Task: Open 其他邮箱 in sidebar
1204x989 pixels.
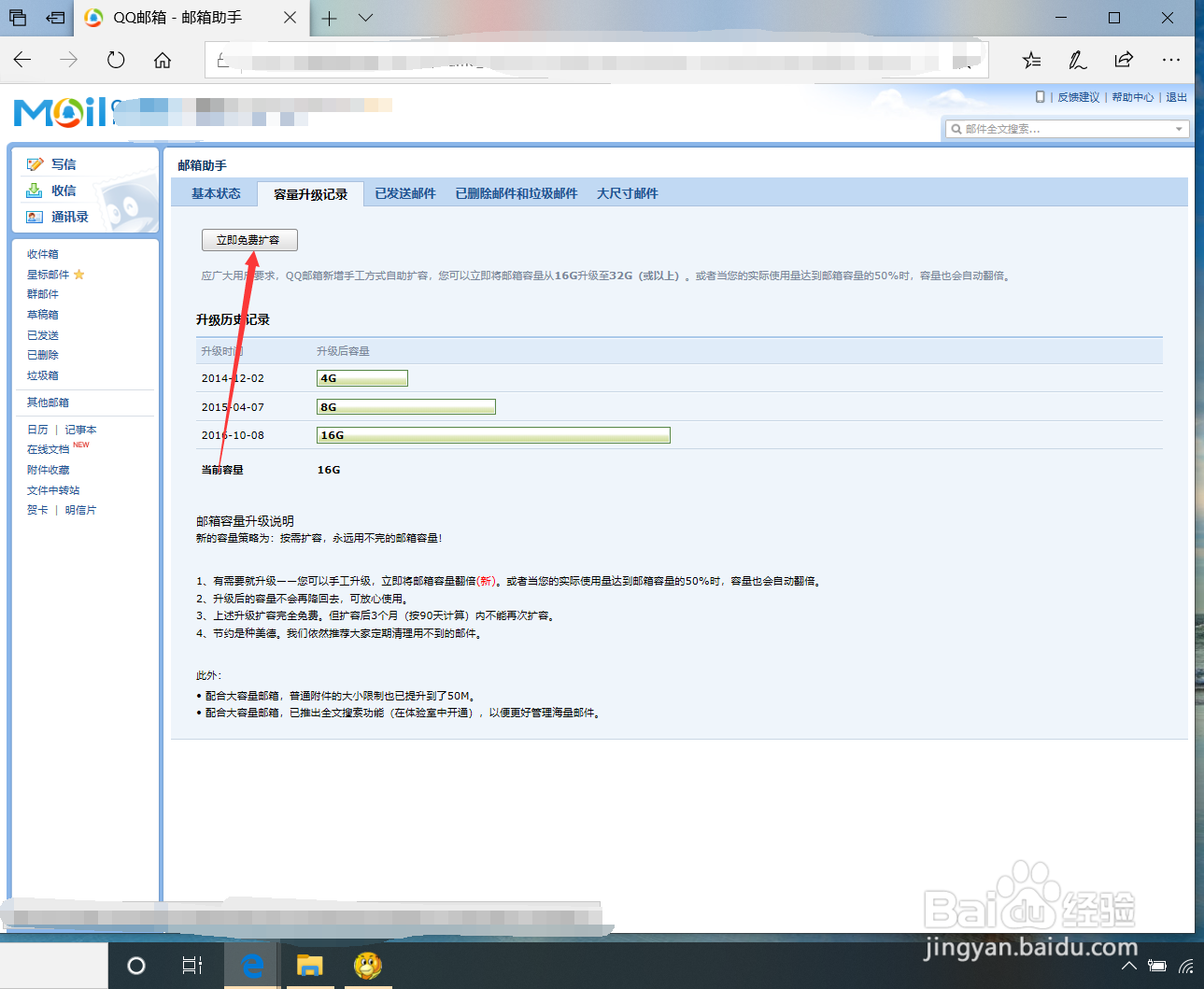Action: [48, 403]
